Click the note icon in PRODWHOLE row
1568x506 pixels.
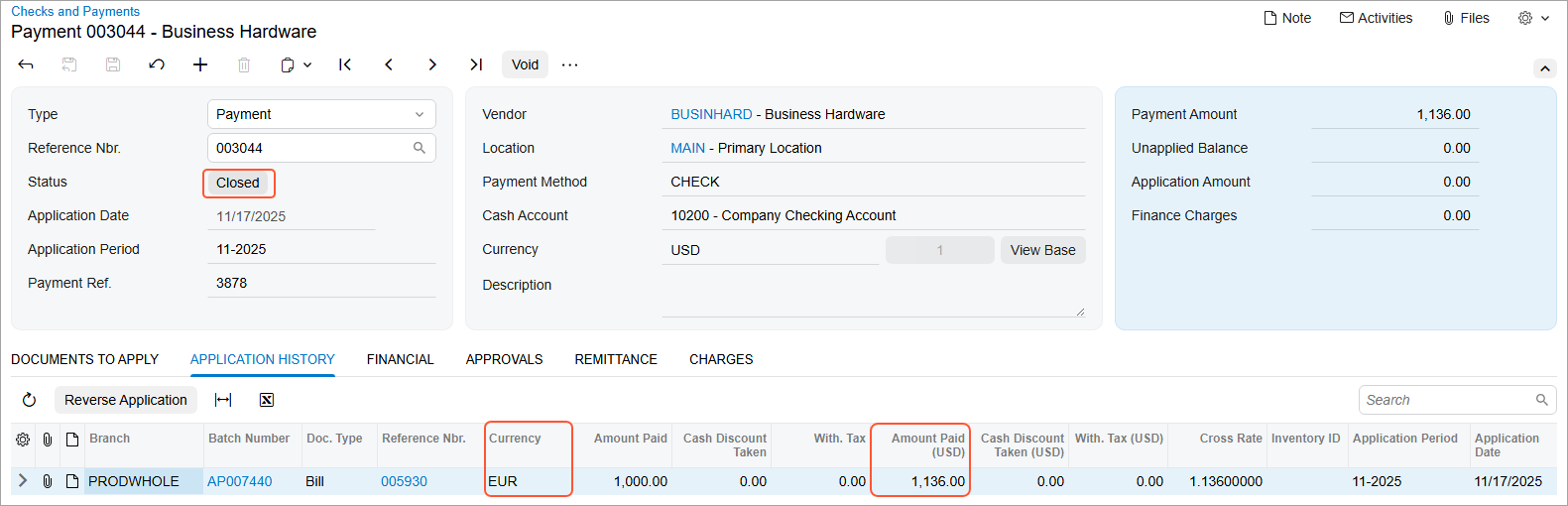pos(72,481)
